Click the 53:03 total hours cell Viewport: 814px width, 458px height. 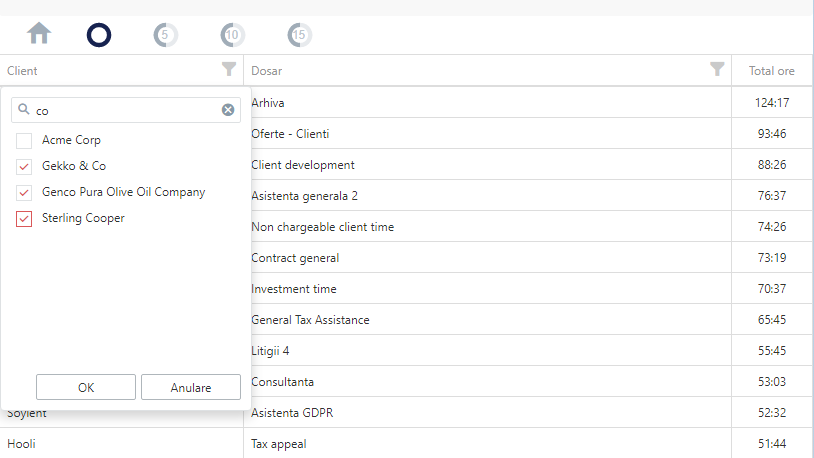pos(772,382)
